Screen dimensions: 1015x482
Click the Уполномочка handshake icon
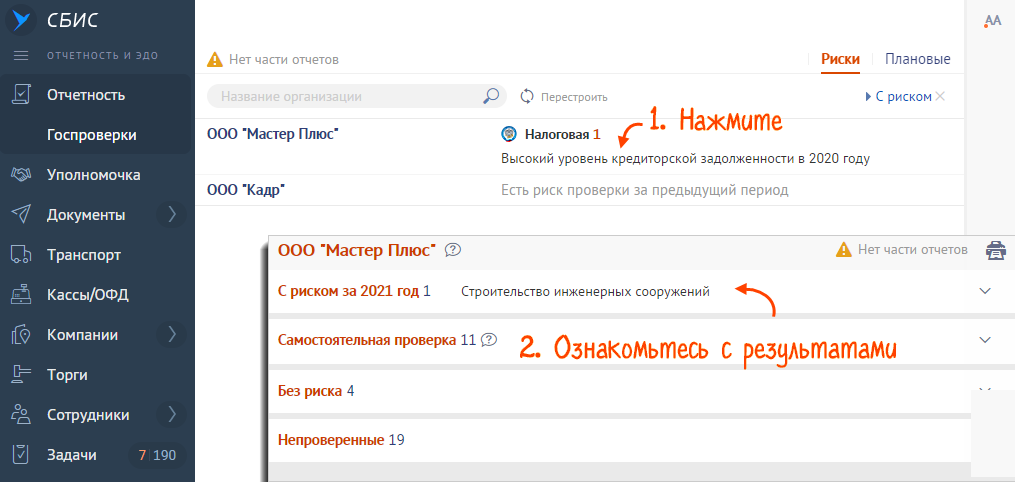(21, 175)
